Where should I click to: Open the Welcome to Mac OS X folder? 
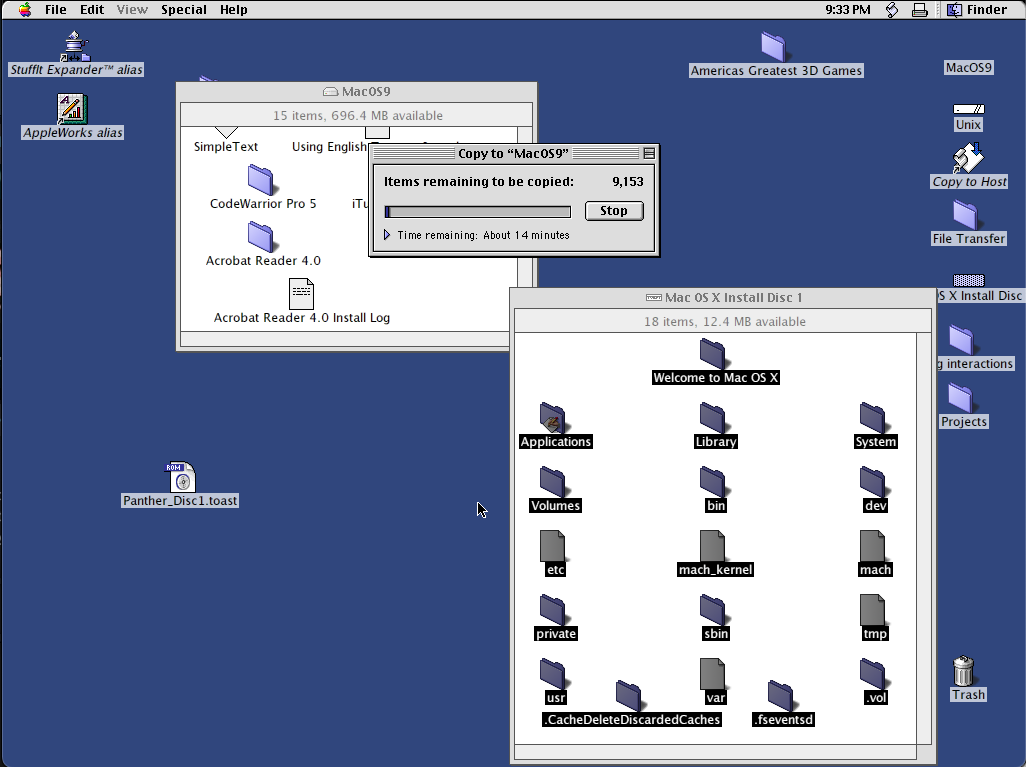coord(715,353)
